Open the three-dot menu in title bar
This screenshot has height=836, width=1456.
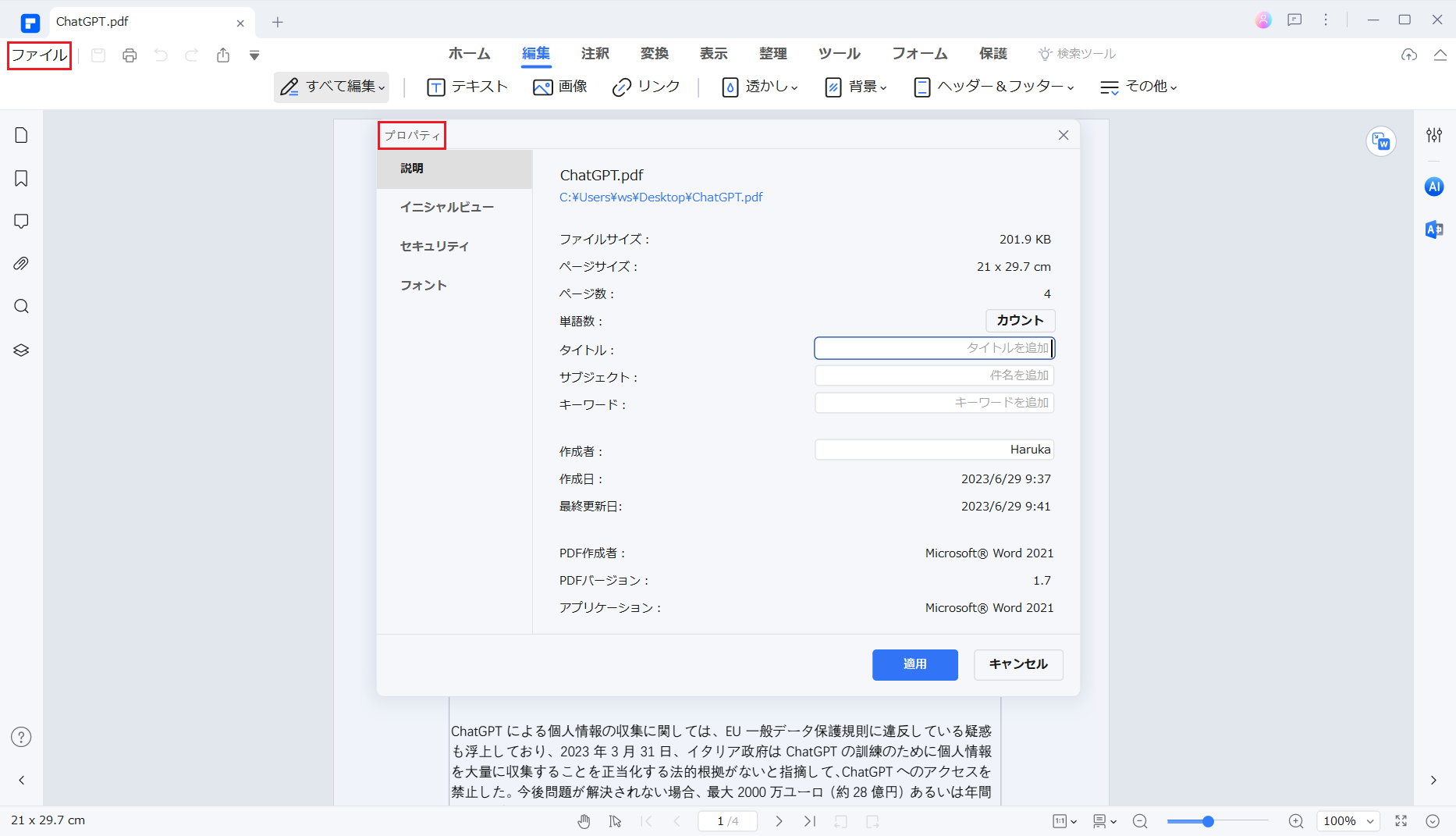click(x=1326, y=20)
